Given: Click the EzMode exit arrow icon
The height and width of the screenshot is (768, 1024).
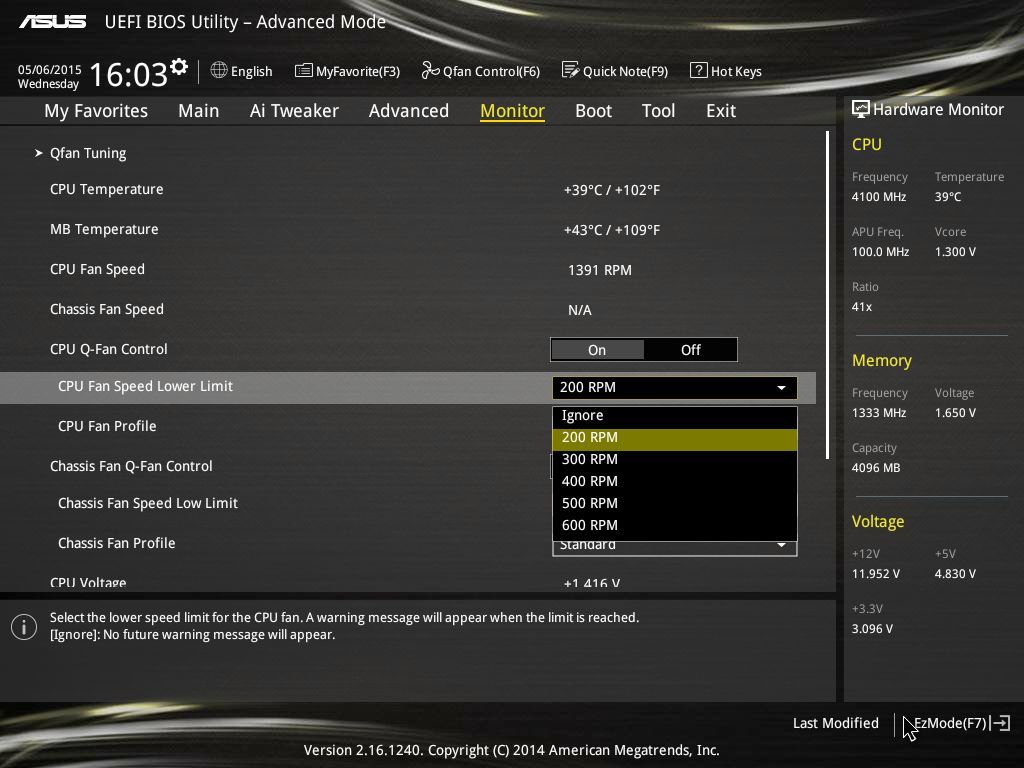Looking at the screenshot, I should pyautogui.click(x=1000, y=723).
